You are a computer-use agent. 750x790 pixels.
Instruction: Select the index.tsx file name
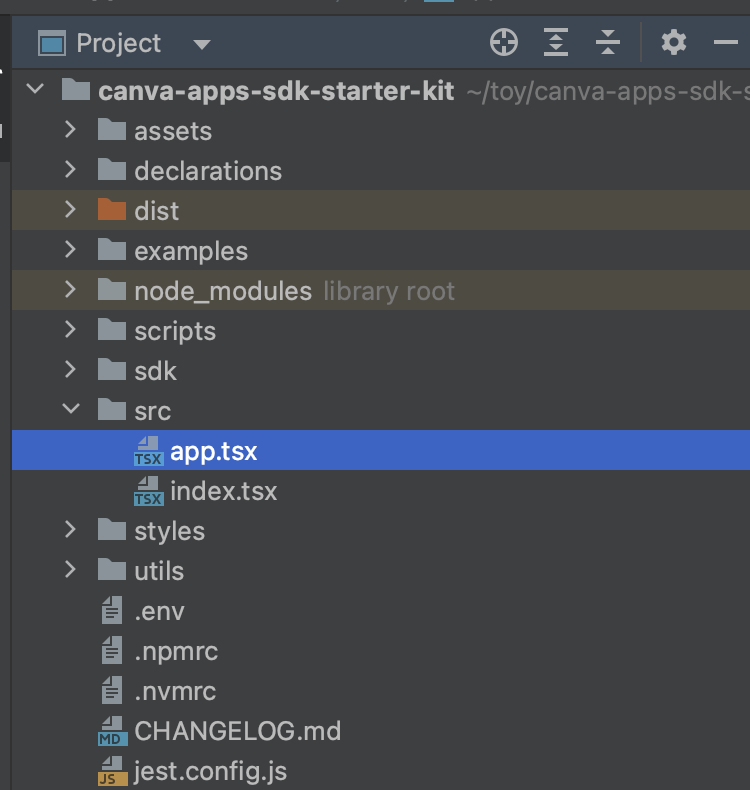pos(224,491)
